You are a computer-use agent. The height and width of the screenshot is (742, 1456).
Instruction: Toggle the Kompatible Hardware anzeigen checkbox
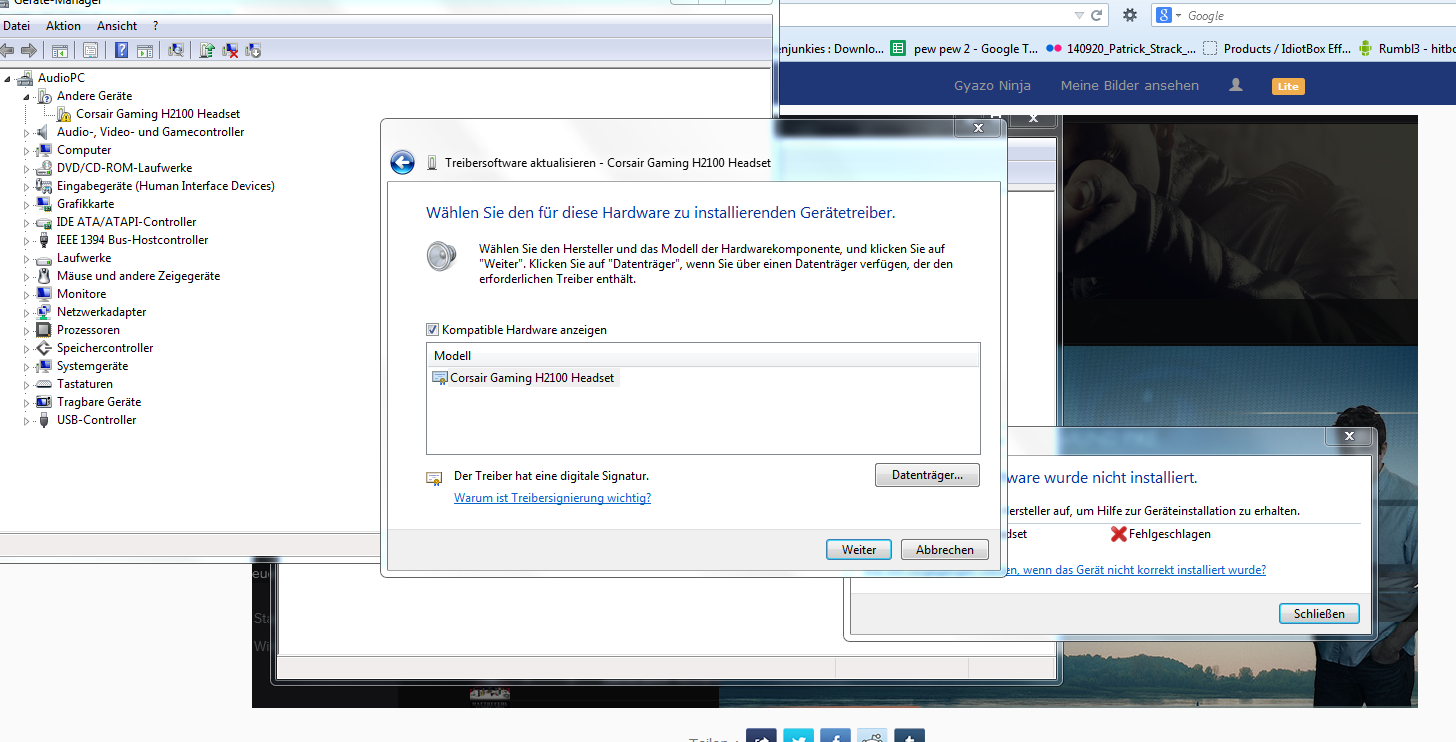[432, 330]
